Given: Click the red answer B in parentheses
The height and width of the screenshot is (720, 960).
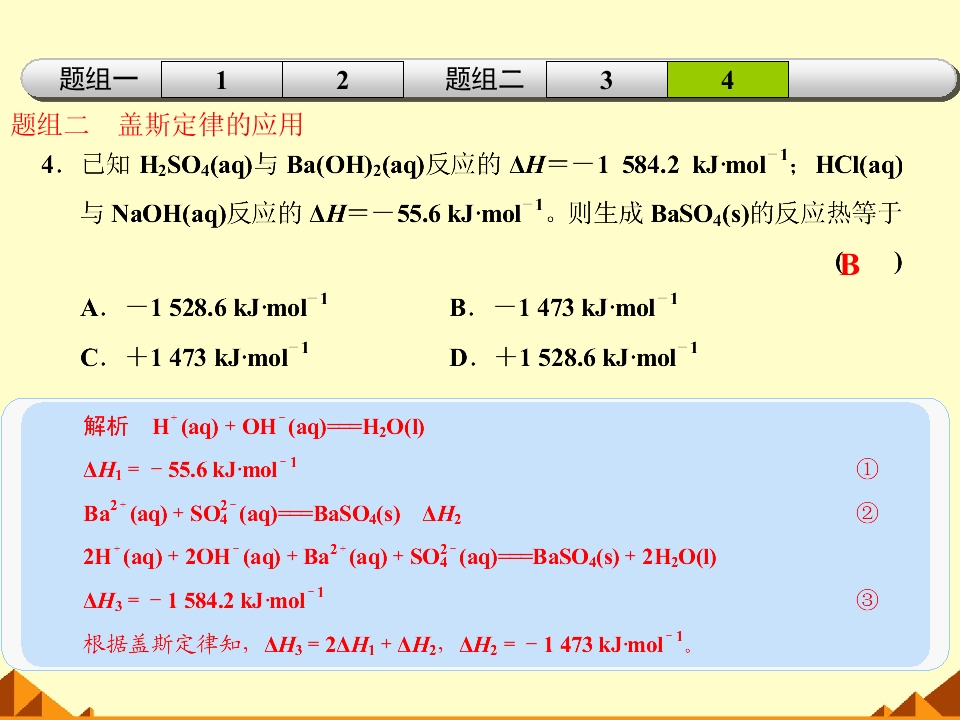Looking at the screenshot, I should (x=850, y=265).
